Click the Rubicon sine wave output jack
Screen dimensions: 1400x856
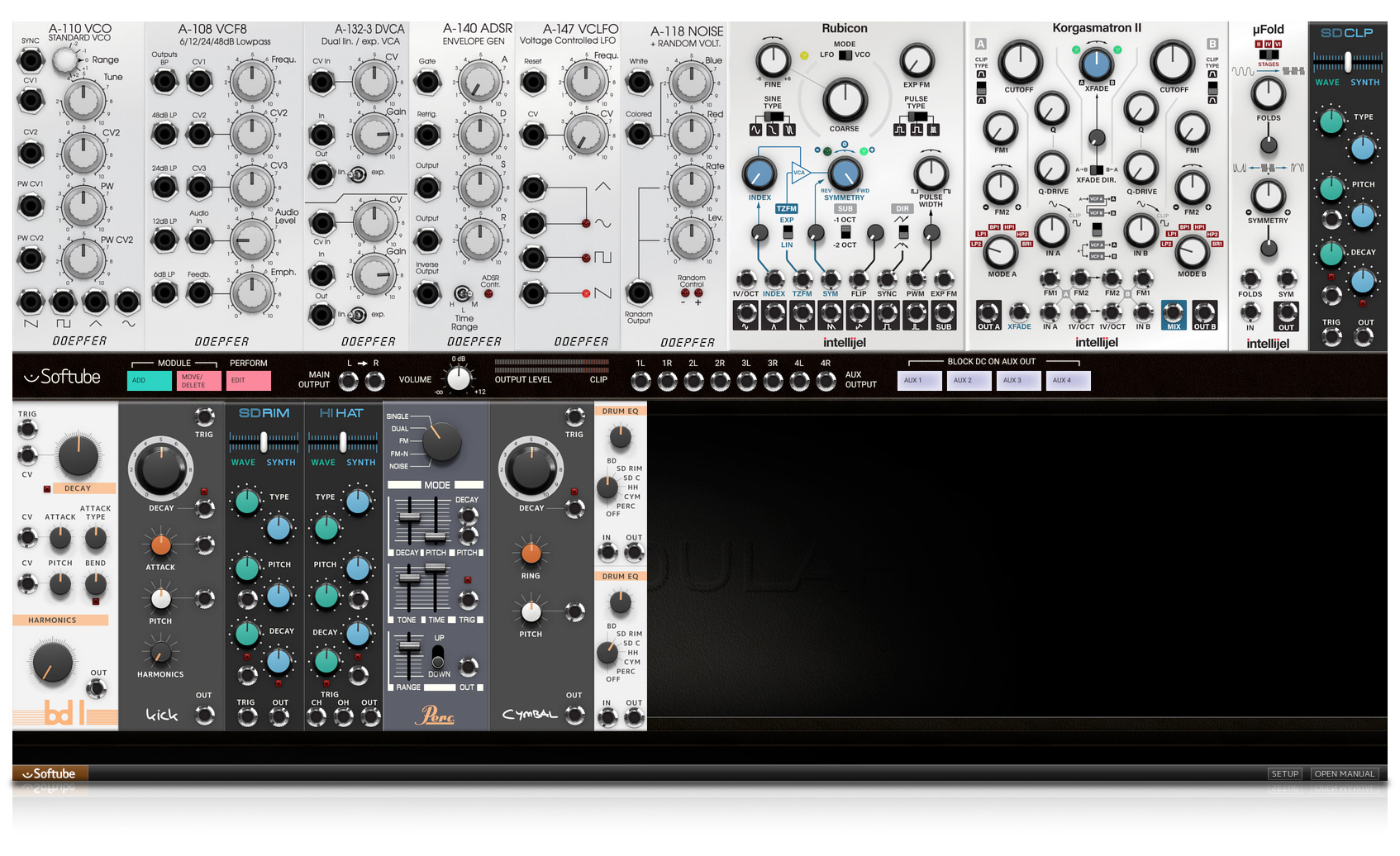[x=745, y=313]
